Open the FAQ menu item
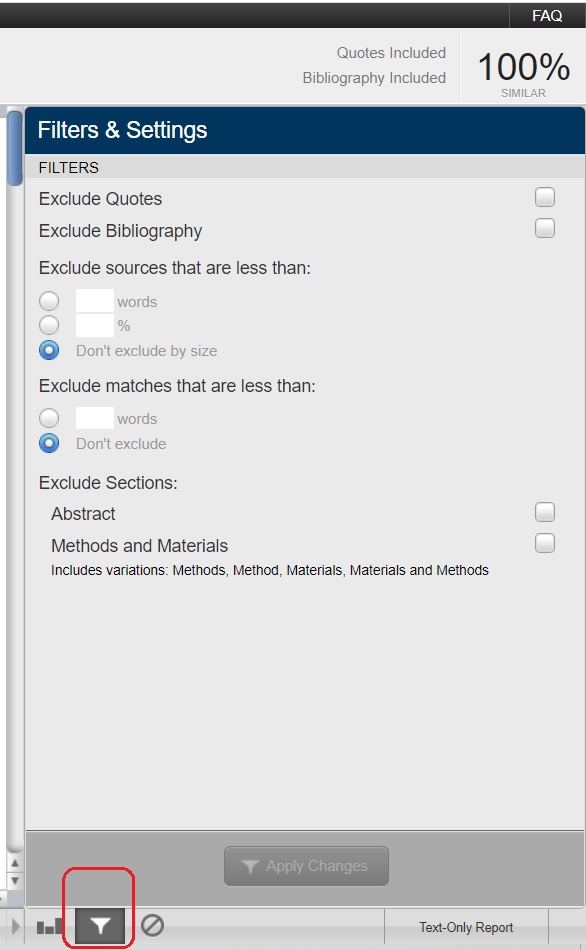This screenshot has height=950, width=586. point(547,15)
